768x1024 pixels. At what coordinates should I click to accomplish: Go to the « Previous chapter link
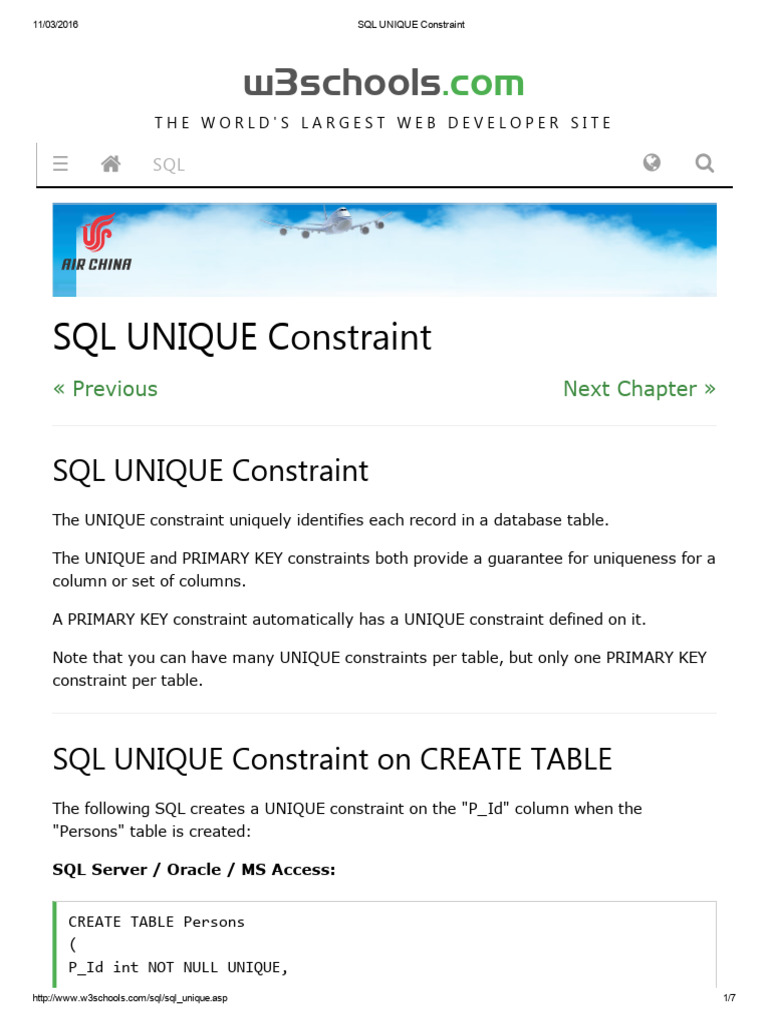(105, 389)
